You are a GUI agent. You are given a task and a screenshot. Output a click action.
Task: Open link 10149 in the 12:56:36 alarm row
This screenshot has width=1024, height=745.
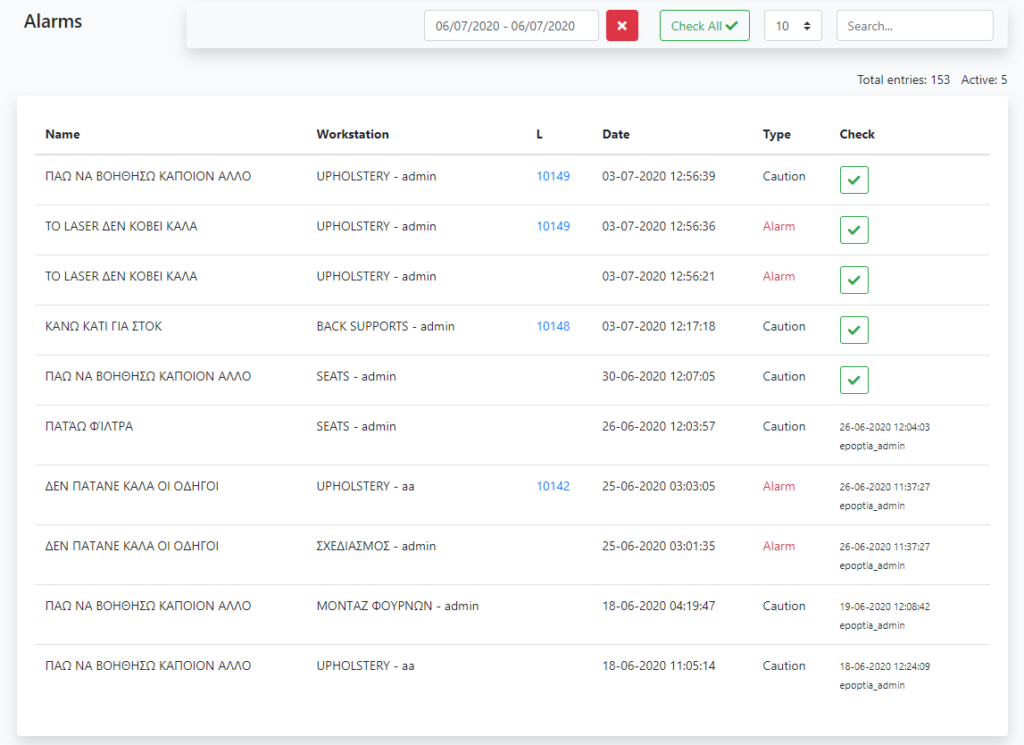[x=553, y=226]
